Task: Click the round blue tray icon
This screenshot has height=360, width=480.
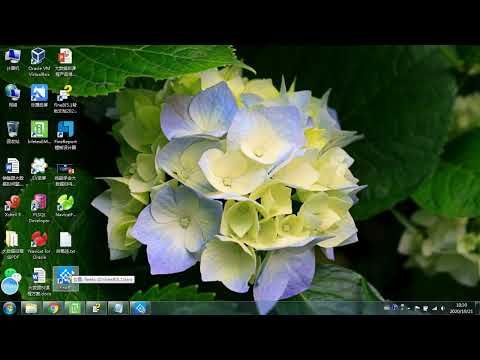Action: [395, 308]
